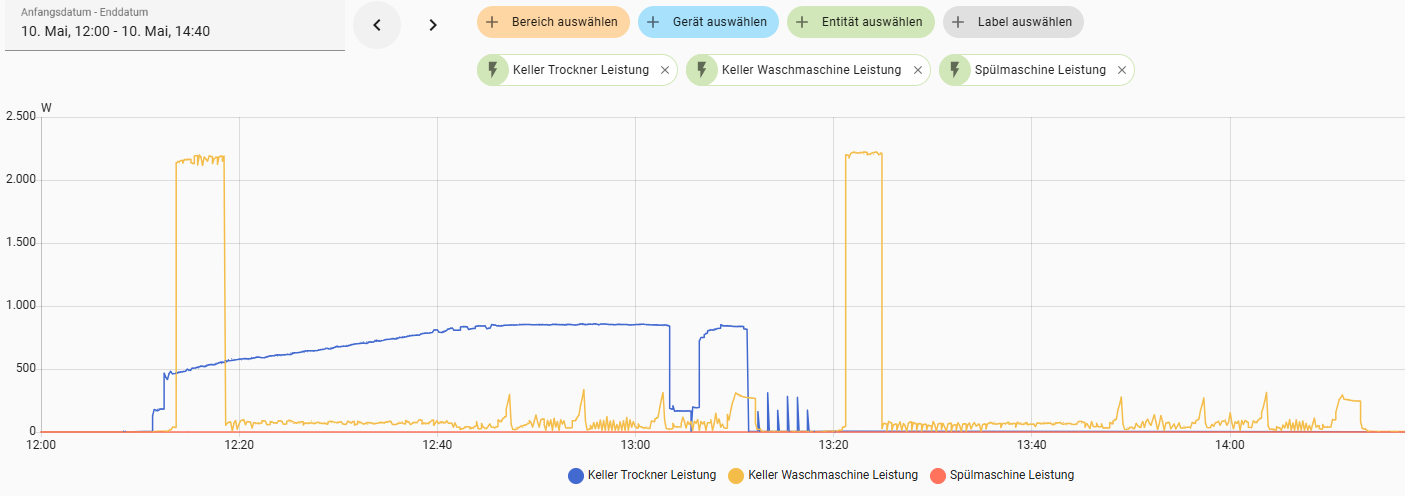Remove Keller Trockner Leistung chip
The image size is (1405, 496).
coord(665,70)
